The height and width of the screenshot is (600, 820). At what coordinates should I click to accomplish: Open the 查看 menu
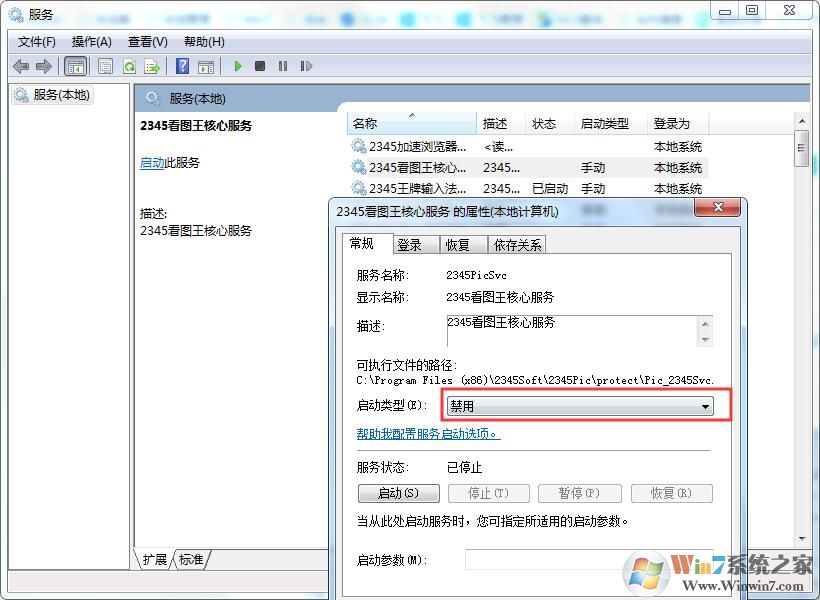(x=146, y=41)
